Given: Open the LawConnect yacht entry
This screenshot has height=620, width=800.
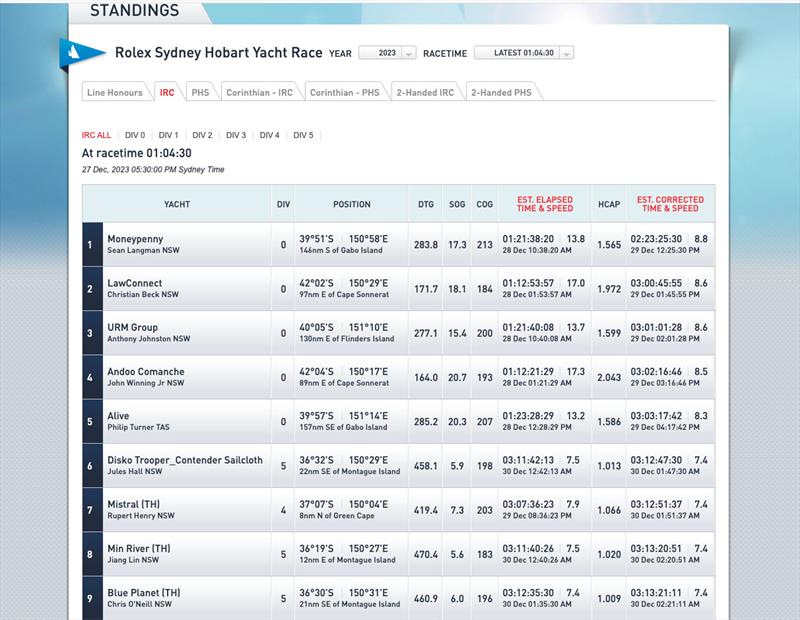Looking at the screenshot, I should coord(134,283).
